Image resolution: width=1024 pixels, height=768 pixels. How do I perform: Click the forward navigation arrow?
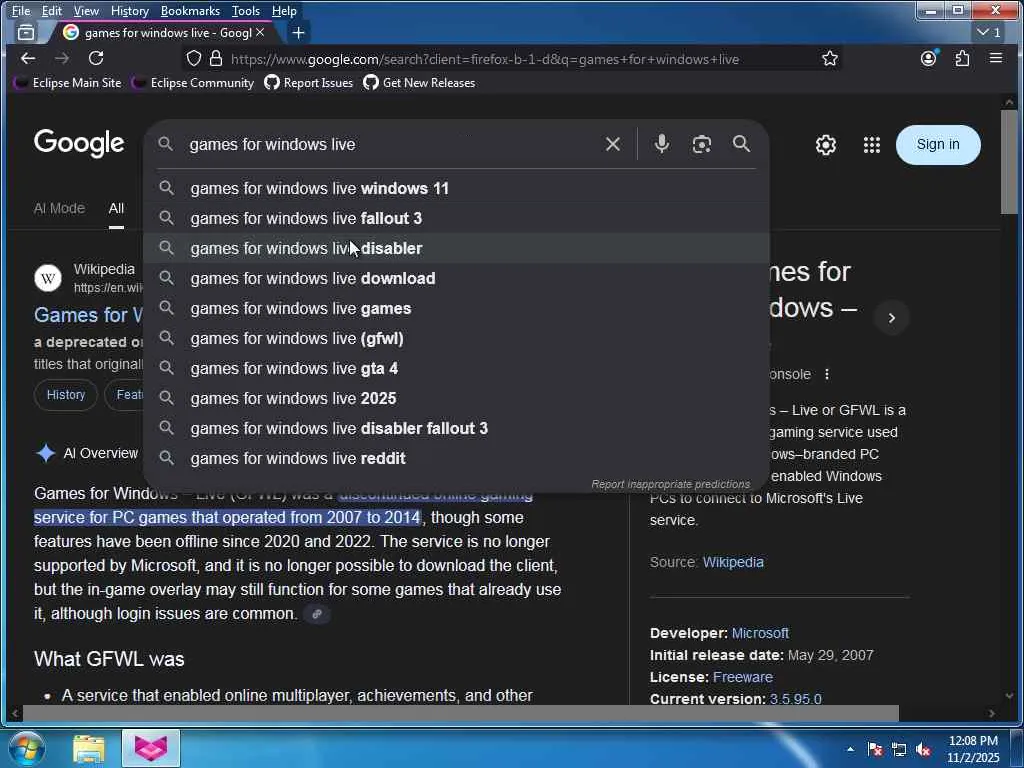[x=61, y=59]
